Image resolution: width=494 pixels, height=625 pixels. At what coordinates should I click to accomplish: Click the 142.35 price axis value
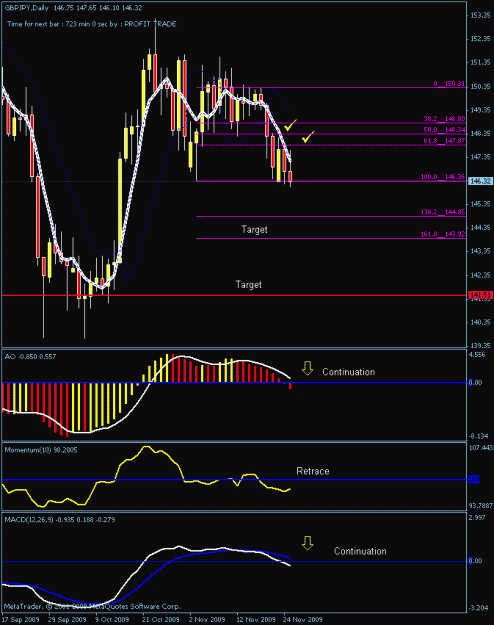[x=480, y=275]
